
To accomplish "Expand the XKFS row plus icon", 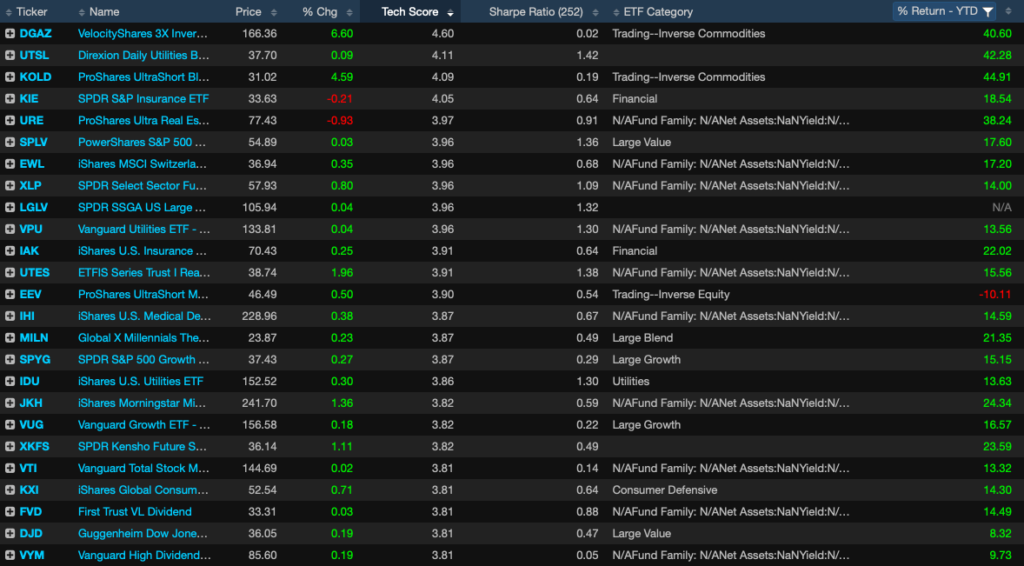I will [x=10, y=447].
